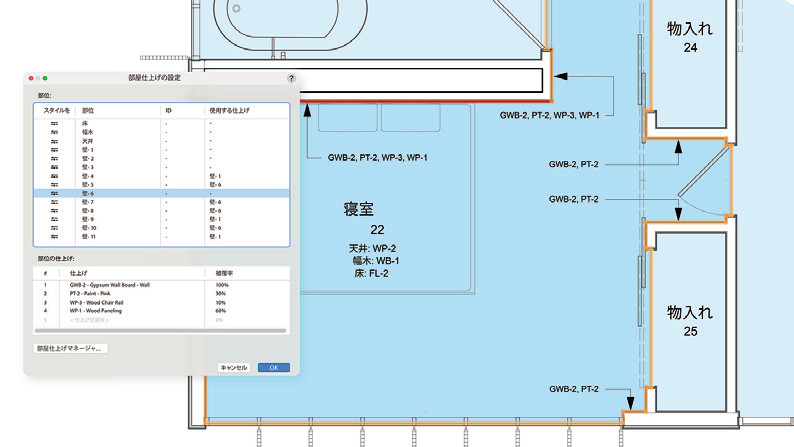Image resolution: width=794 pixels, height=447 pixels.
Task: Click style icon in the 壁-7 row
Action: click(x=54, y=202)
